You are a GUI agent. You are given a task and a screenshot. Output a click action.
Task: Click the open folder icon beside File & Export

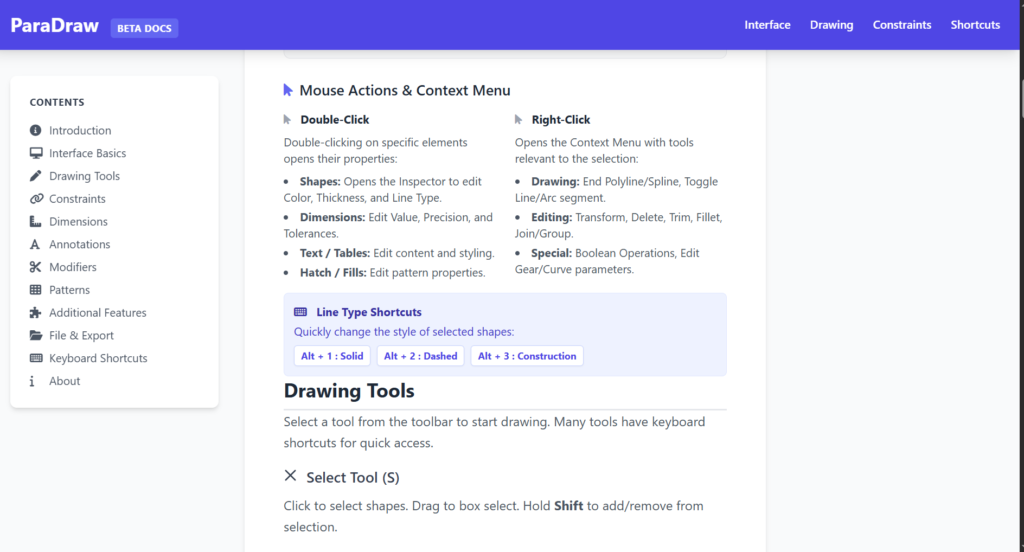(35, 335)
